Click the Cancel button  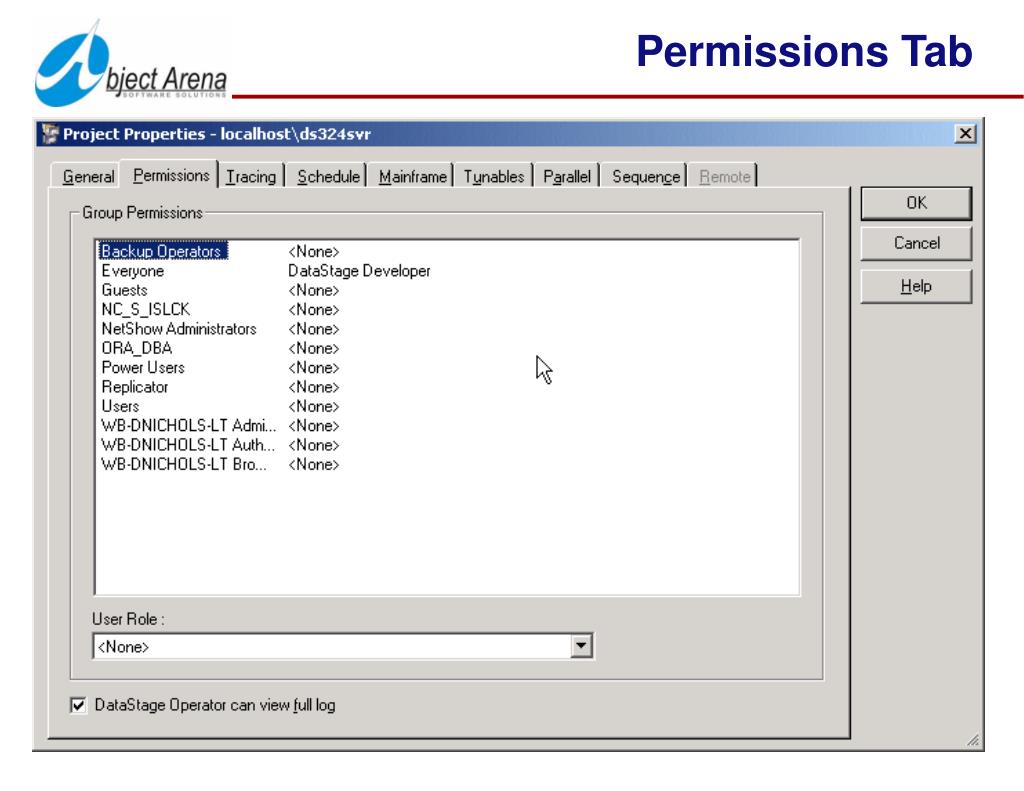[916, 244]
